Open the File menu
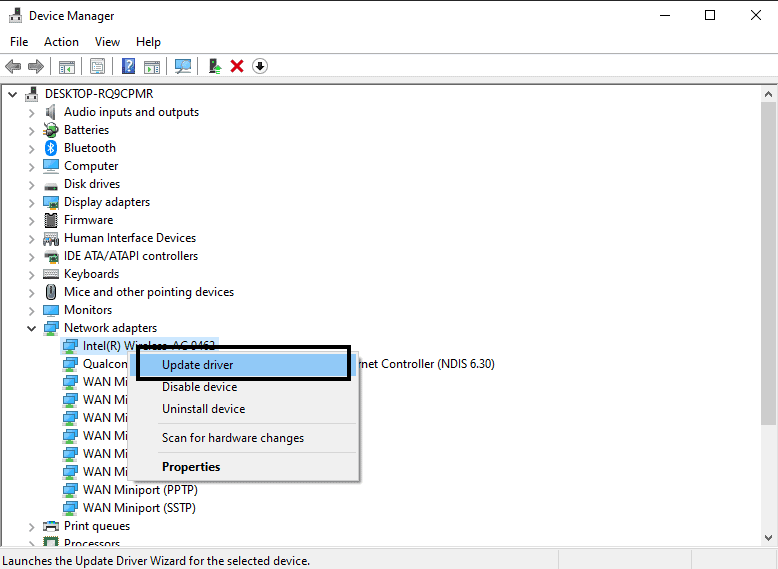This screenshot has width=778, height=569. click(x=19, y=42)
